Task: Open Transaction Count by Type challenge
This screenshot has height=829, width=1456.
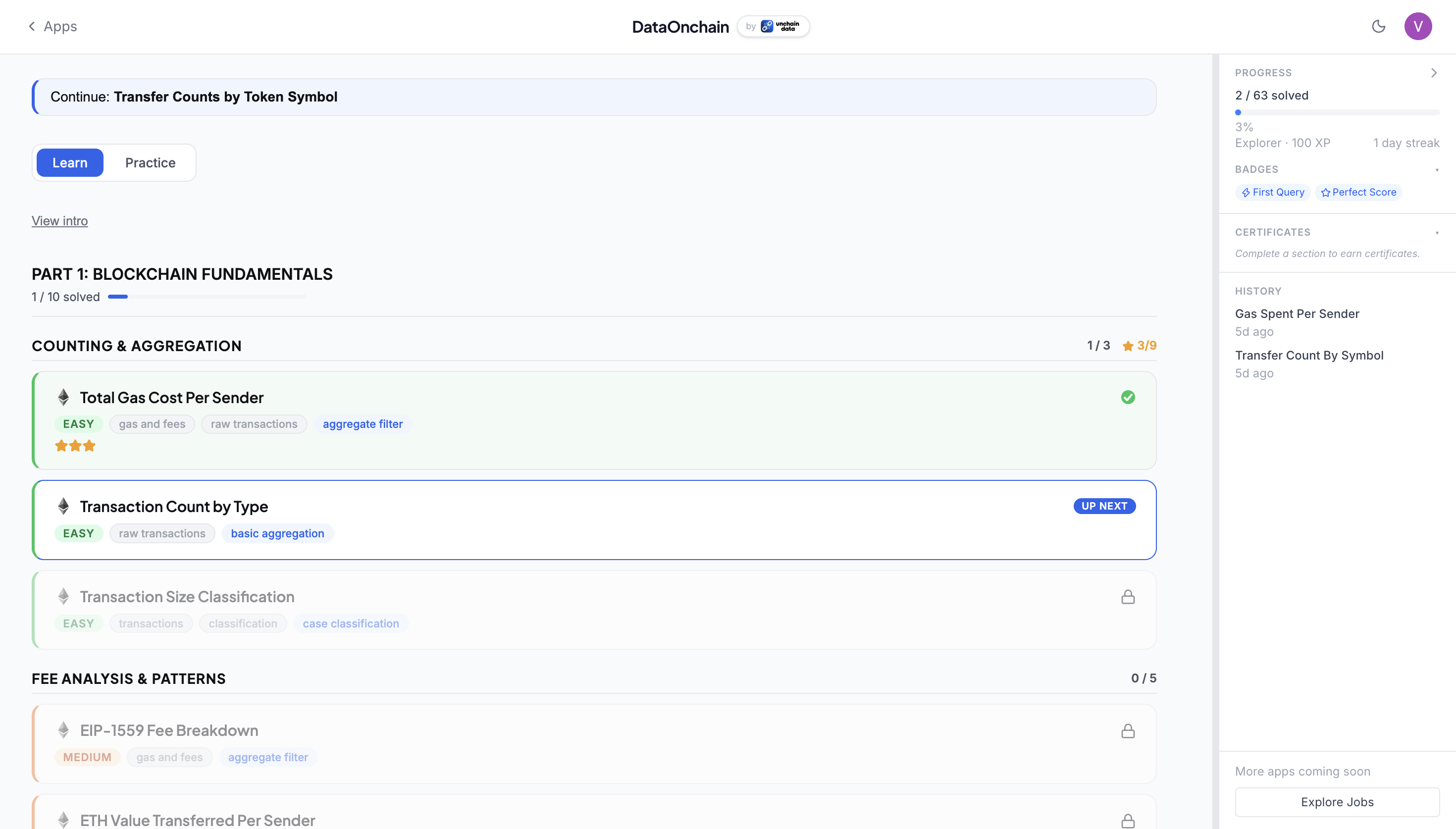Action: (x=594, y=520)
